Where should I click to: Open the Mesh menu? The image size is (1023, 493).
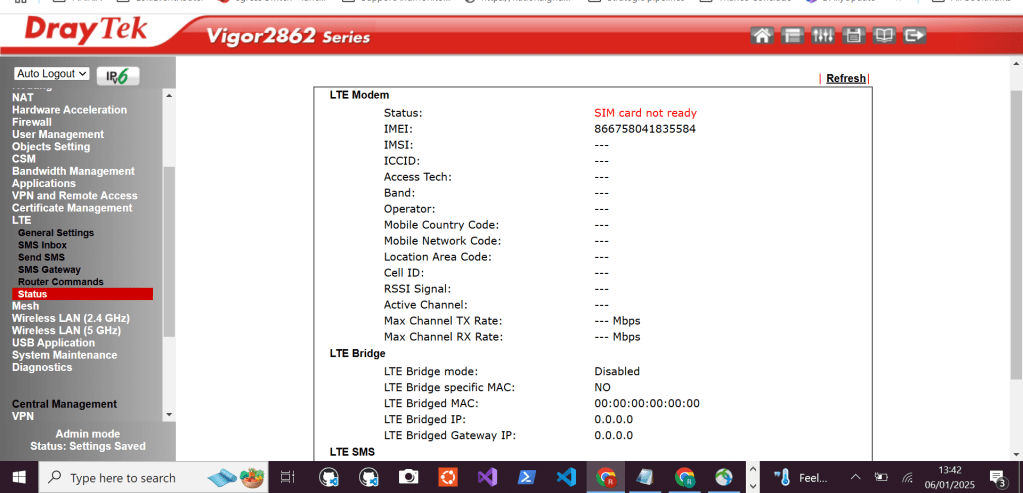(x=25, y=306)
